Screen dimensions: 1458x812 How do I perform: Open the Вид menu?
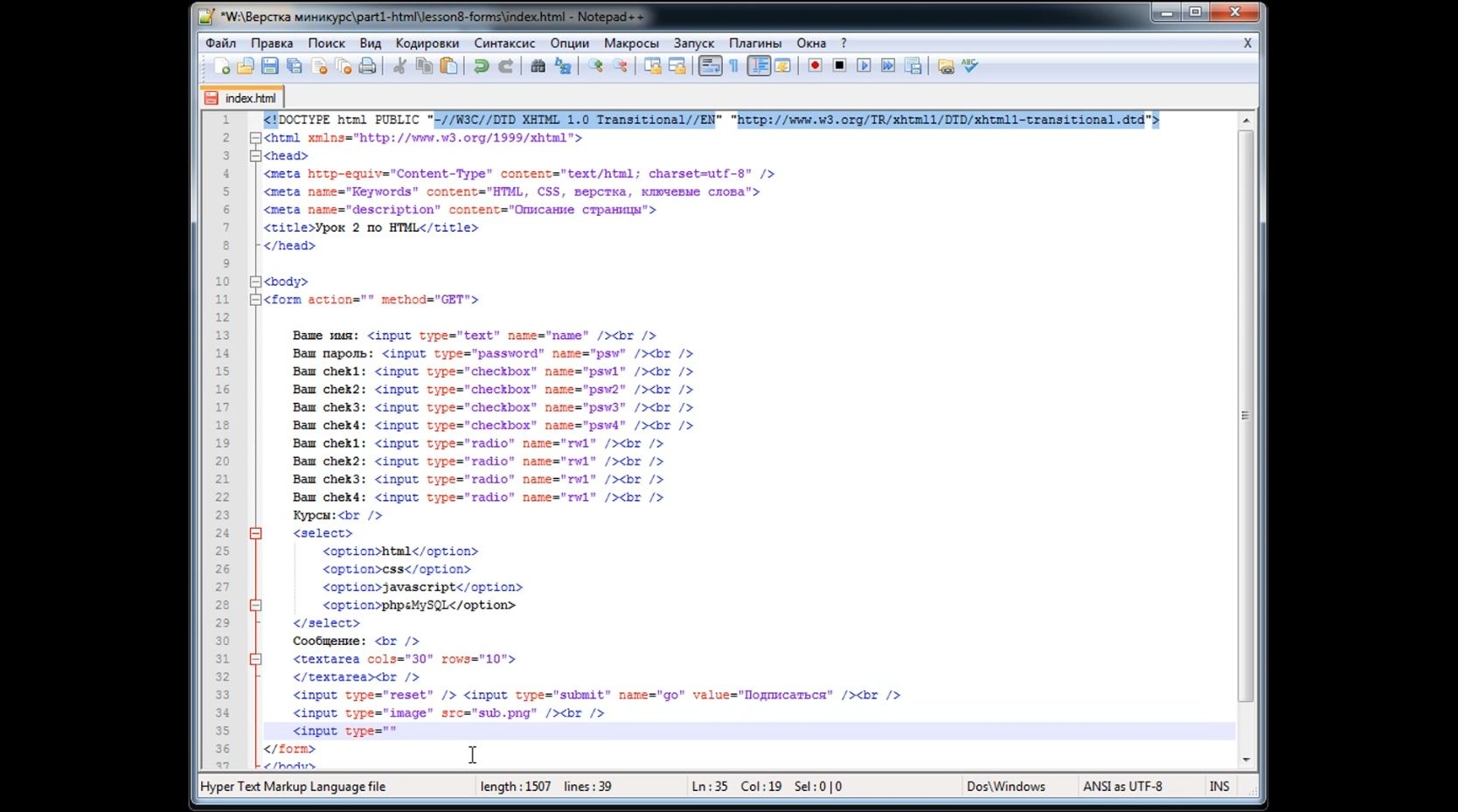tap(371, 43)
